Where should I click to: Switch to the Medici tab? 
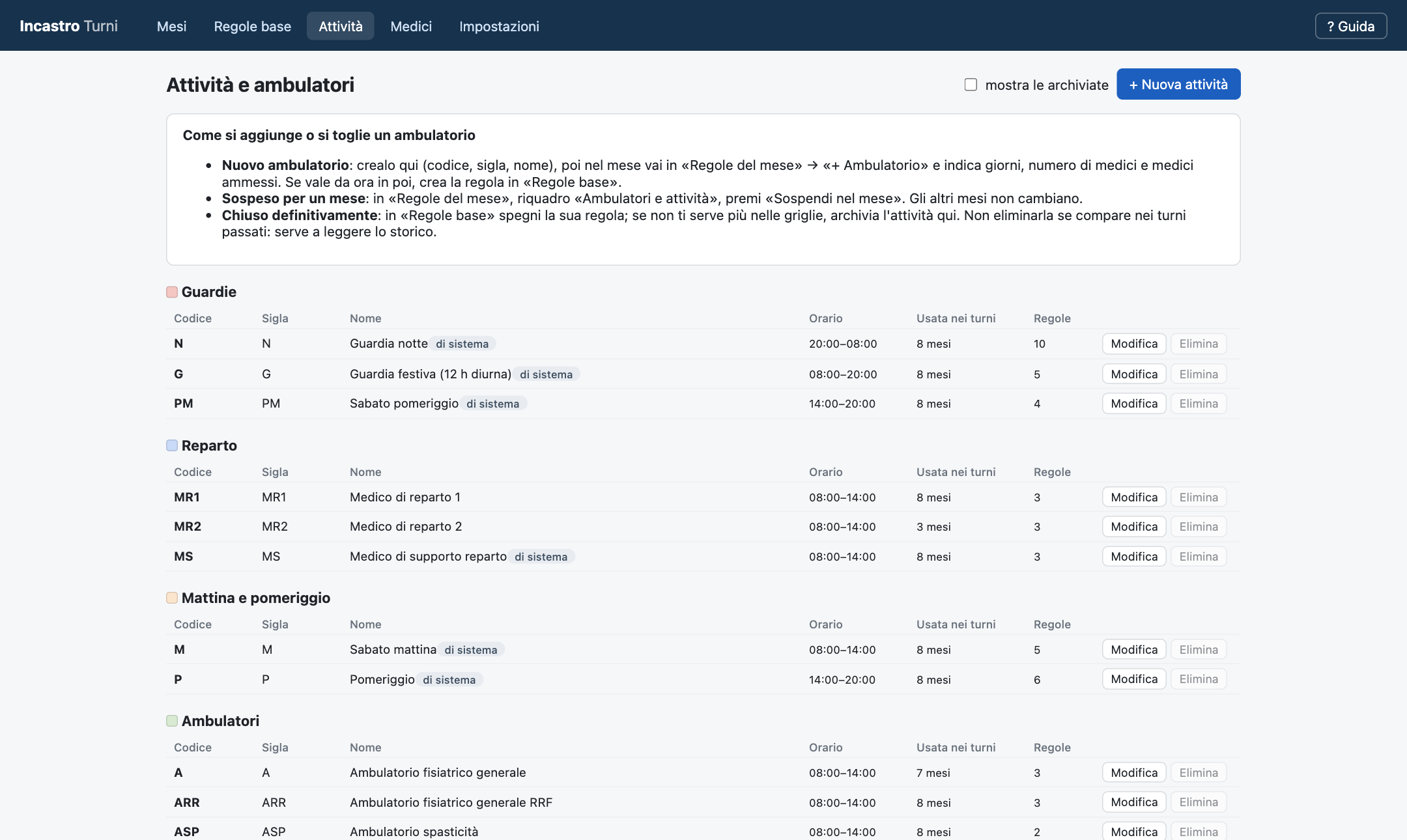pos(411,26)
